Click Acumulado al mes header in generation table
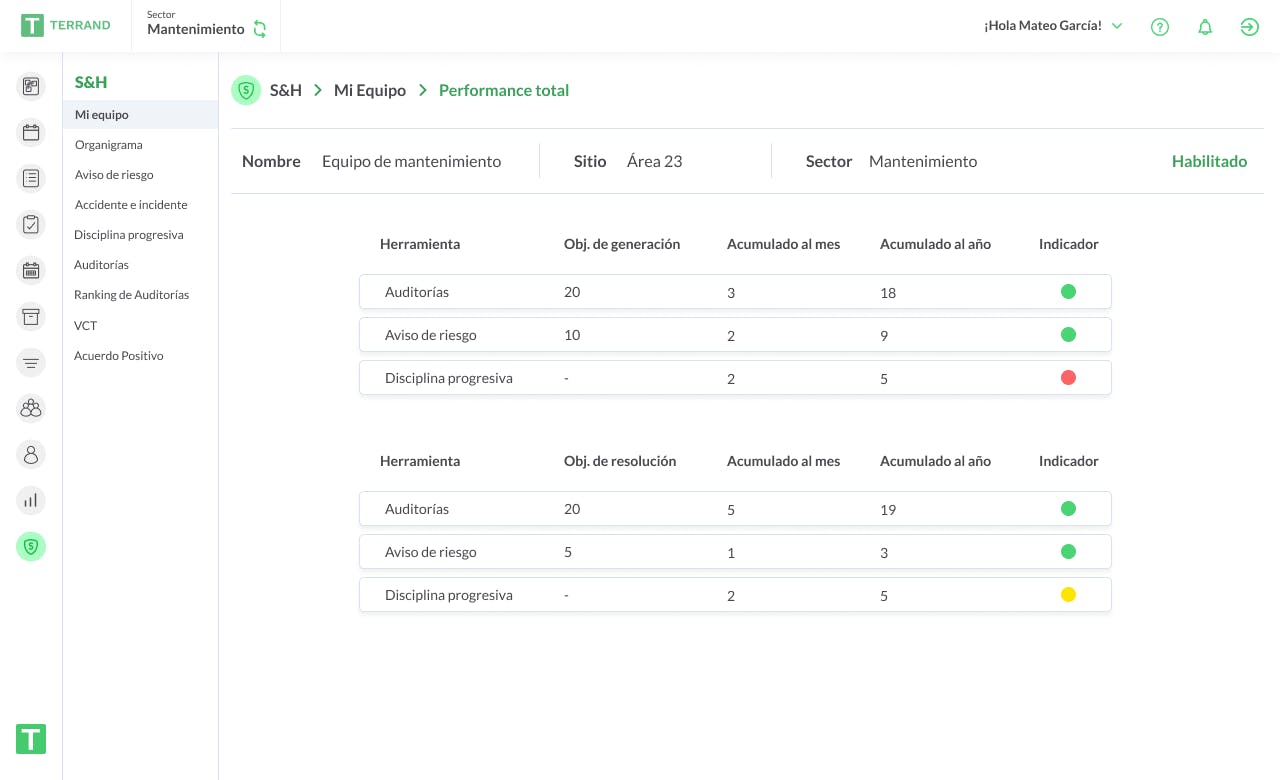 pyautogui.click(x=783, y=244)
